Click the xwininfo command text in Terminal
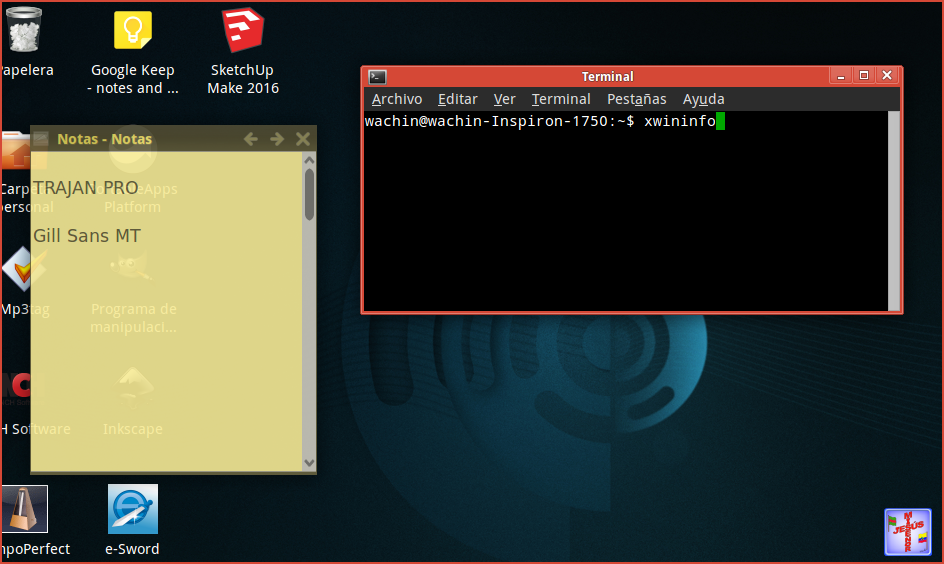 pos(680,121)
